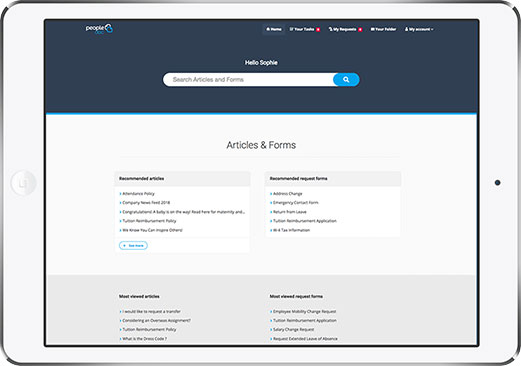Open the Attendance Policy article
Screen dimensions: 521x366
138,194
